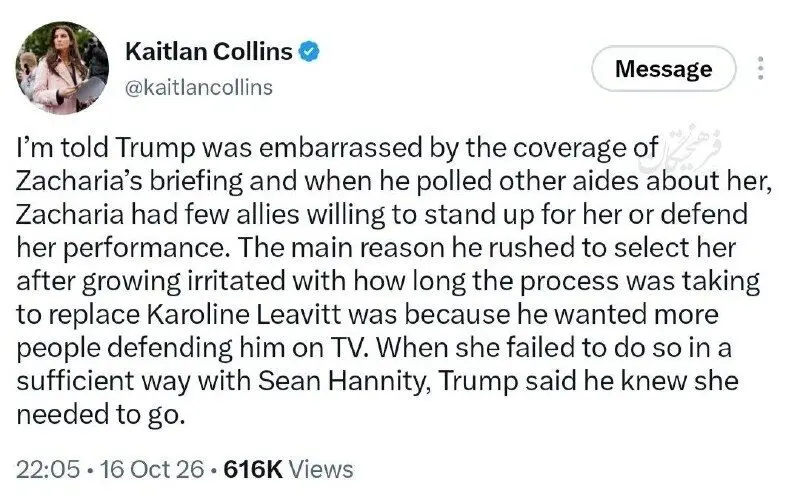Screen dimensions: 800x500
Task: Click the 22:05 post timestamp
Action: pos(47,469)
